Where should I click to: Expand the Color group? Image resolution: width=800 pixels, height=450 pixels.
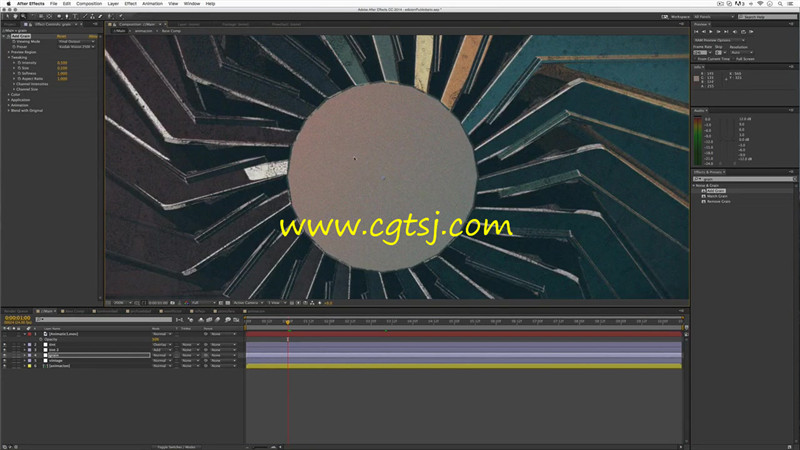(x=9, y=94)
